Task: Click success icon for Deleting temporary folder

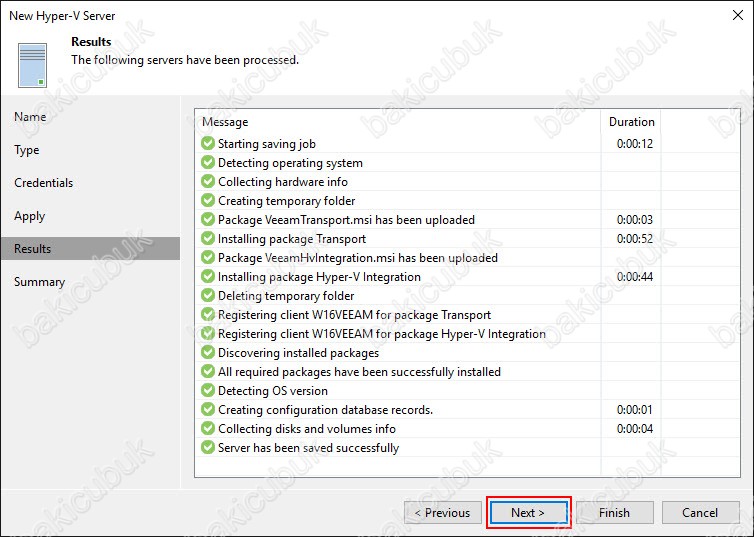Action: coord(208,295)
